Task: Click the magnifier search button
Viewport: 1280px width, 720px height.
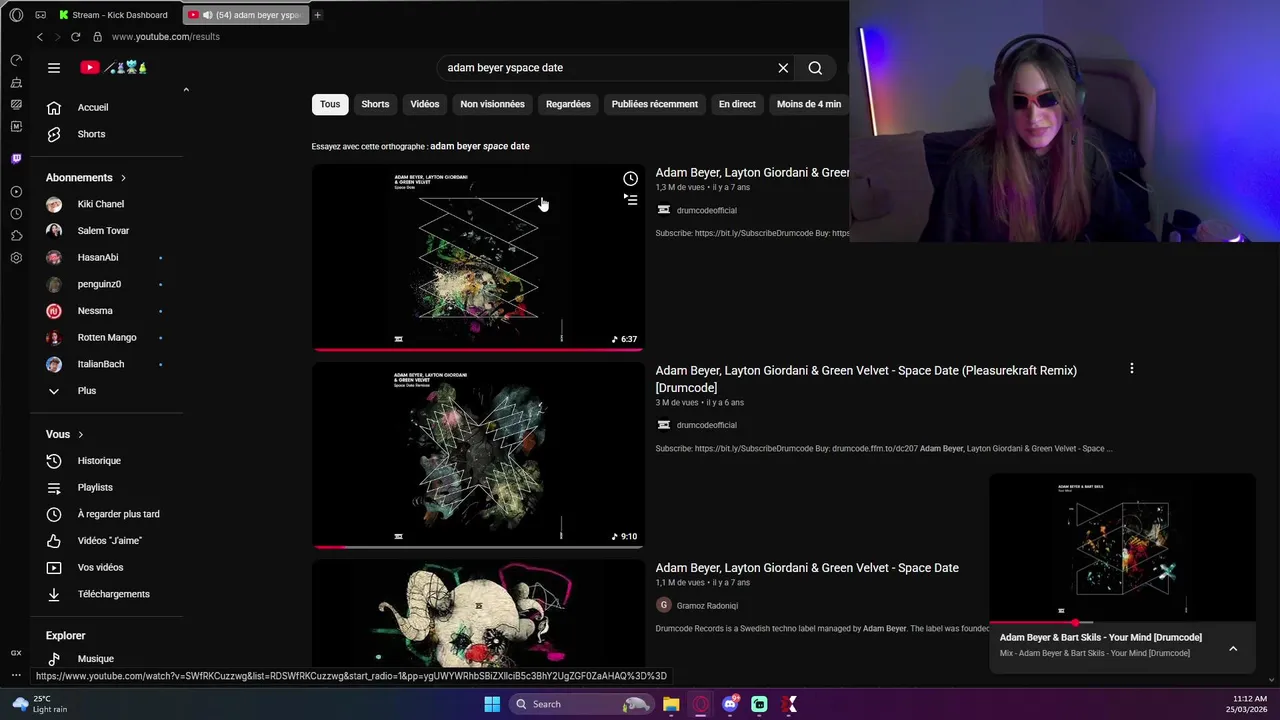Action: 815,68
